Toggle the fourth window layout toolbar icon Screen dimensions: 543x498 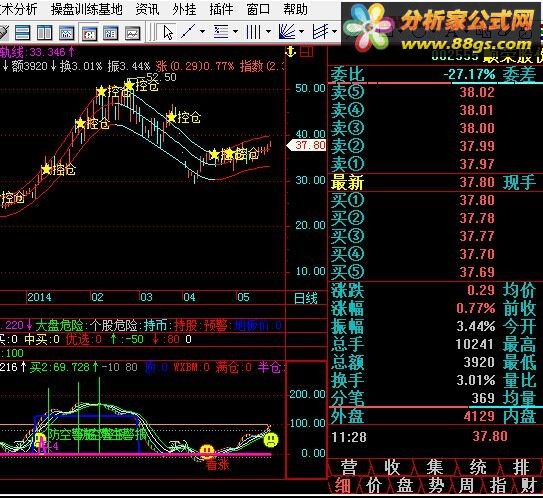click(x=89, y=34)
